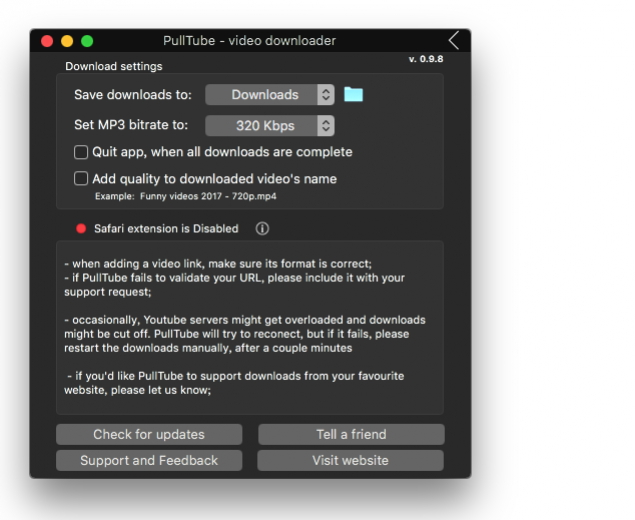Click the version label v. 0.9.8

tap(426, 59)
